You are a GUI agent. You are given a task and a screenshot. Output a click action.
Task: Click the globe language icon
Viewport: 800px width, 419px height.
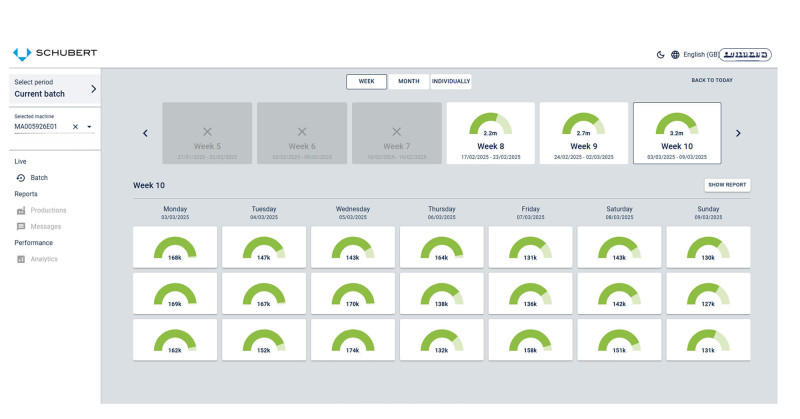[675, 55]
